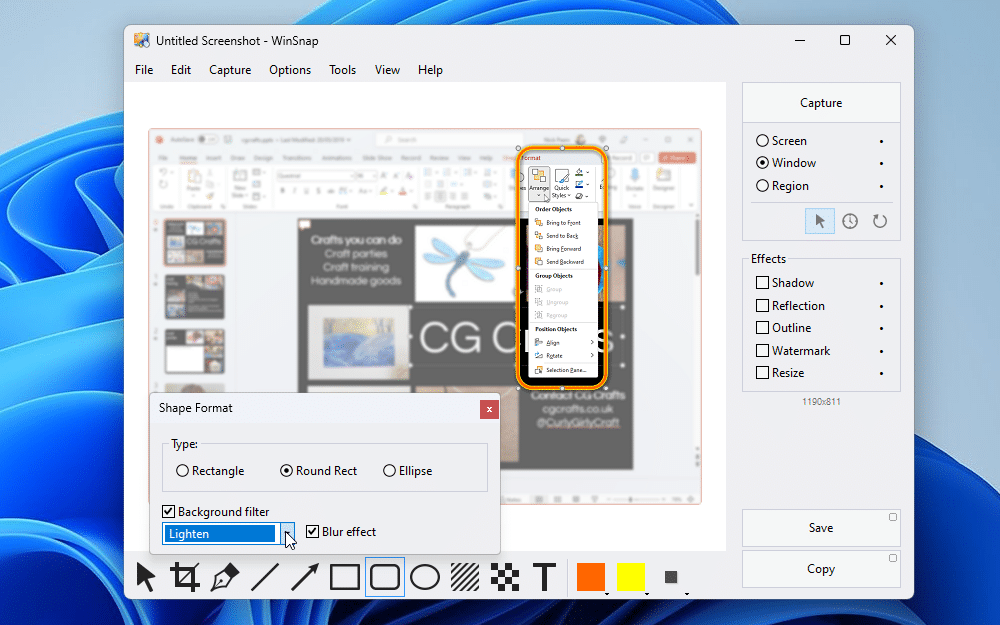Open the Capture menu
Image resolution: width=1000 pixels, height=625 pixels.
(230, 69)
